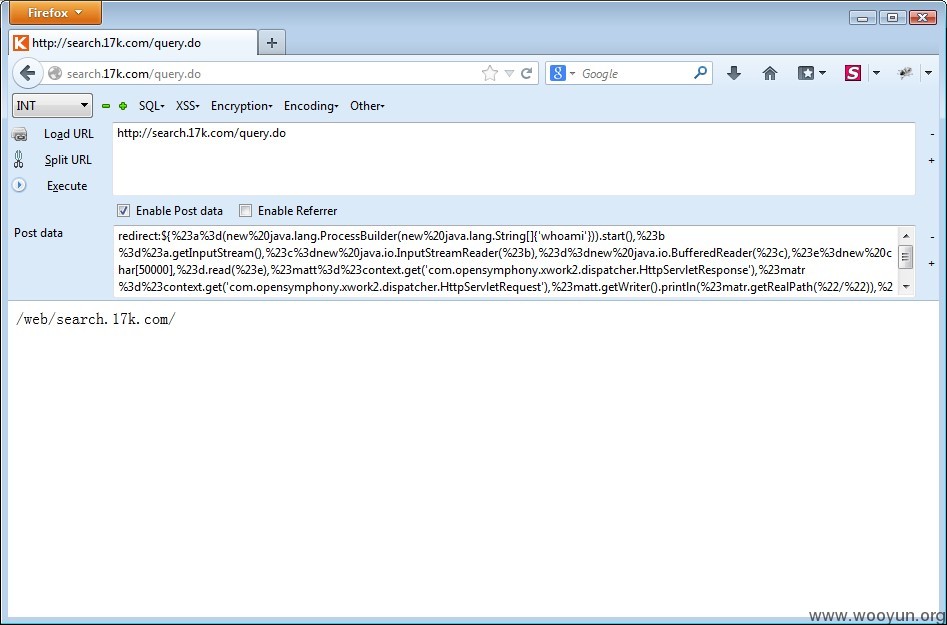Maximize the Firefox window
The image size is (947, 625).
892,18
